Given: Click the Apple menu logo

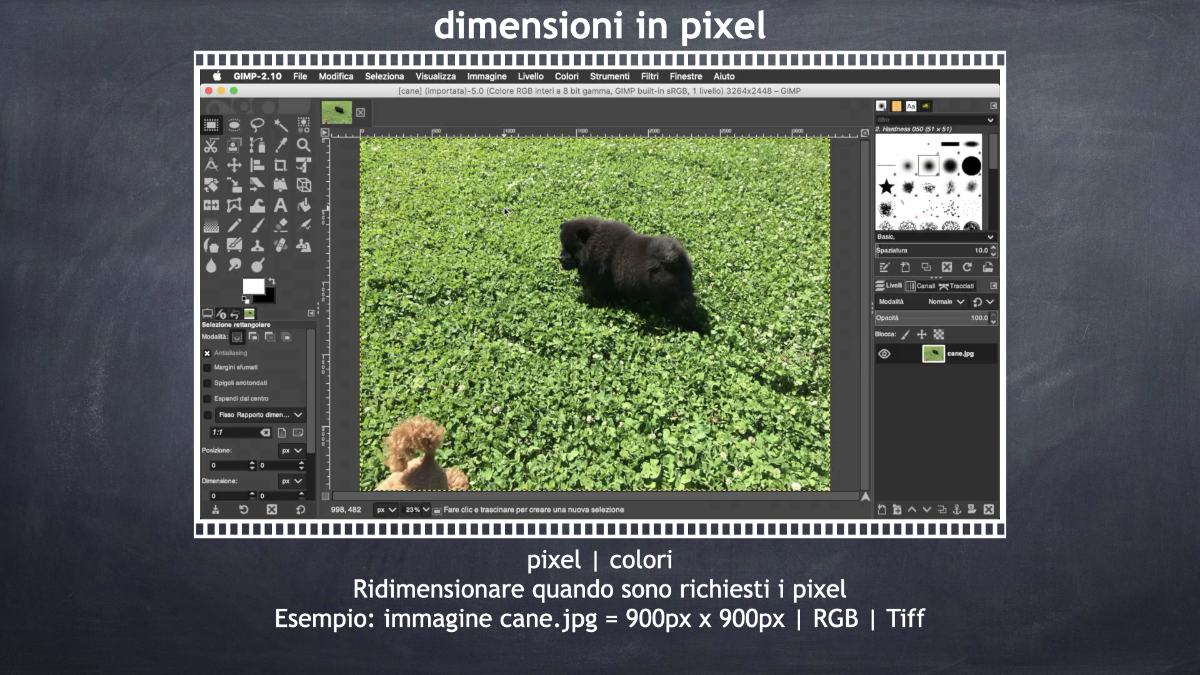Looking at the screenshot, I should (x=216, y=76).
